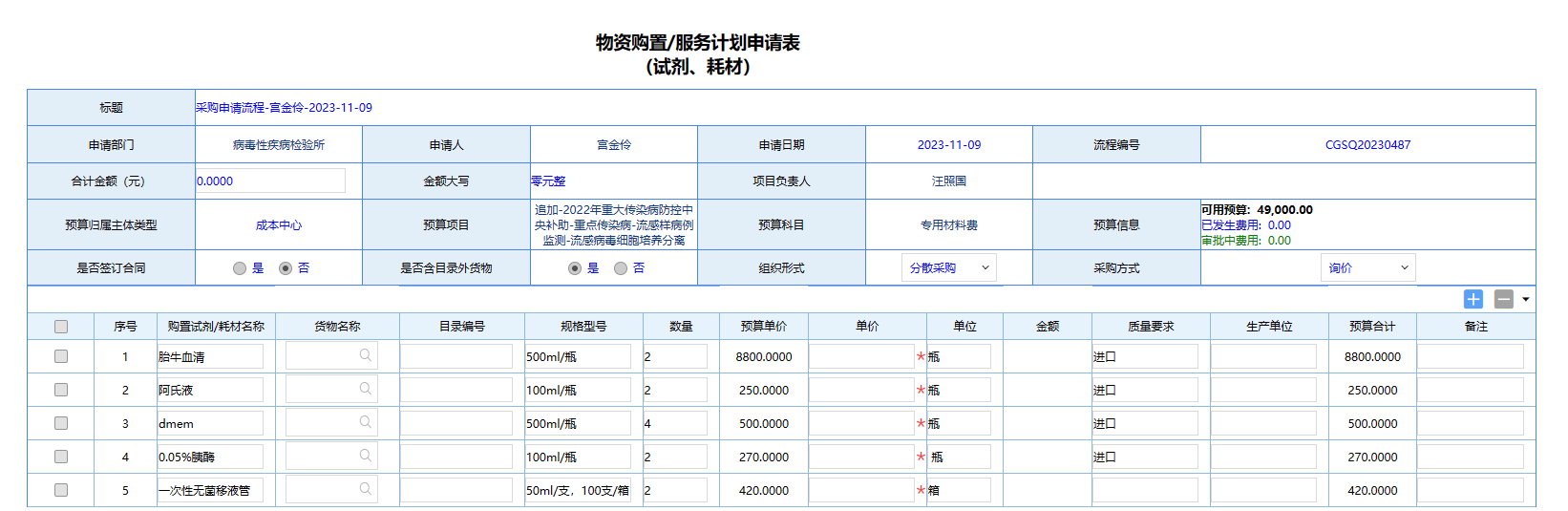Click required 单价 field for 胎牛血清
This screenshot has width=1568, height=511.
[862, 356]
